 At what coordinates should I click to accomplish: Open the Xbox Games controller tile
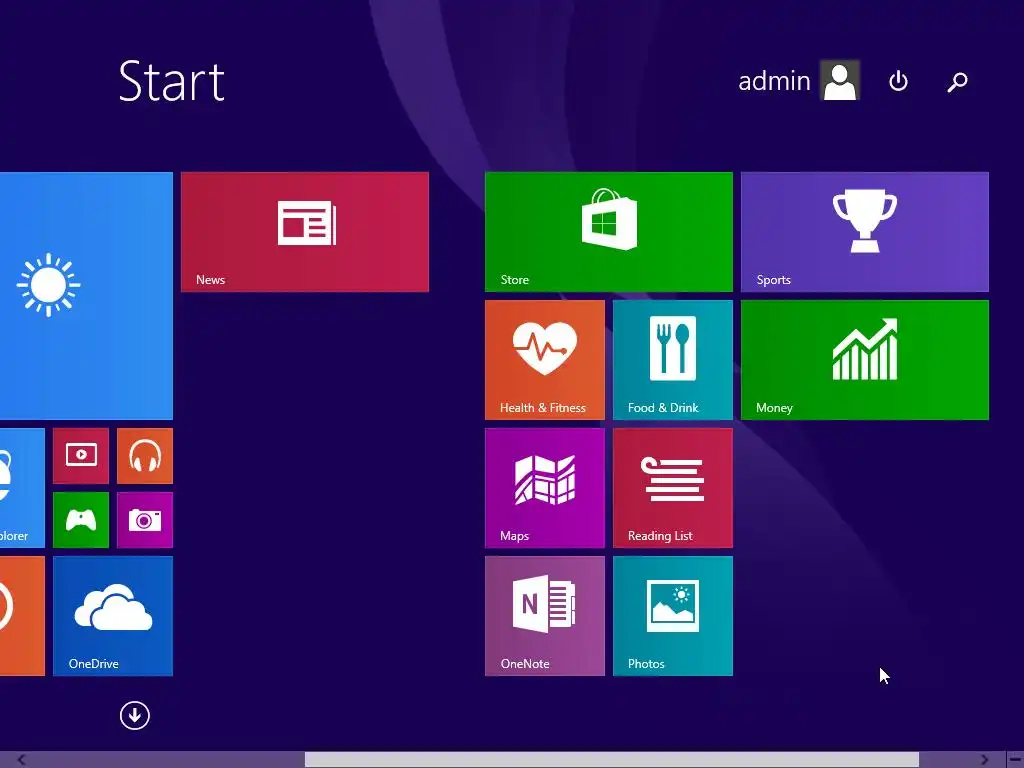81,520
